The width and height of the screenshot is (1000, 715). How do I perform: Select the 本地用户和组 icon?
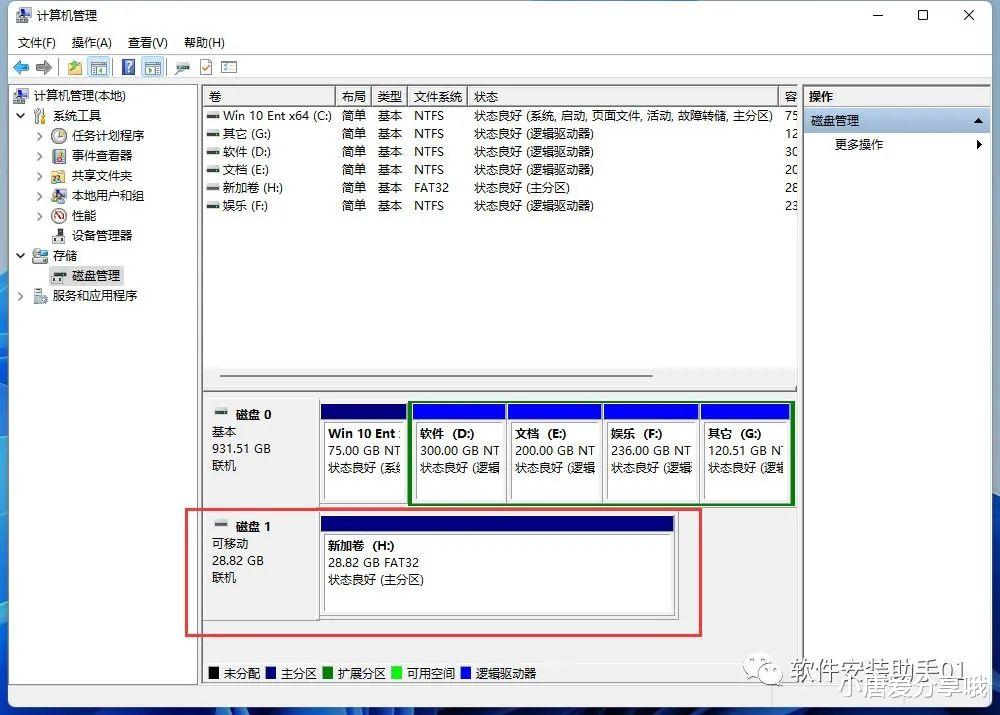(59, 196)
